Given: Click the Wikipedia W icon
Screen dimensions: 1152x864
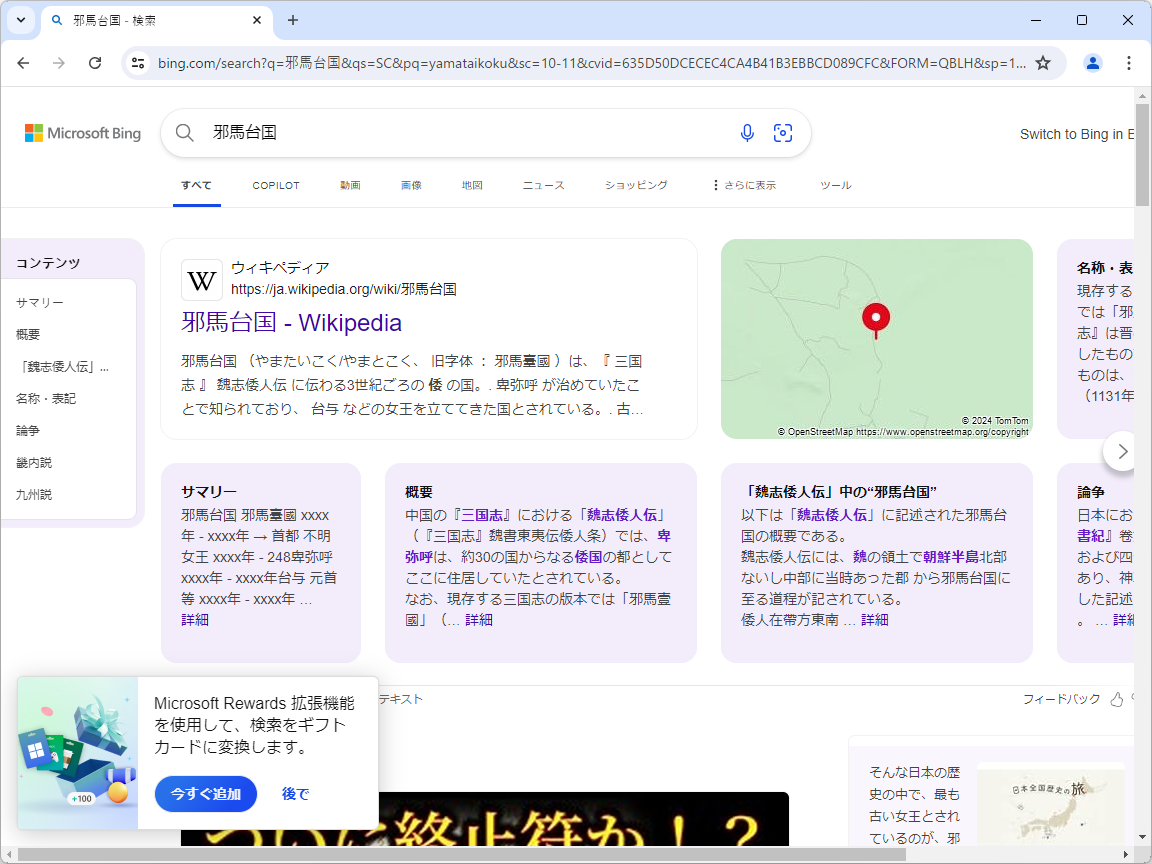Looking at the screenshot, I should point(201,280).
